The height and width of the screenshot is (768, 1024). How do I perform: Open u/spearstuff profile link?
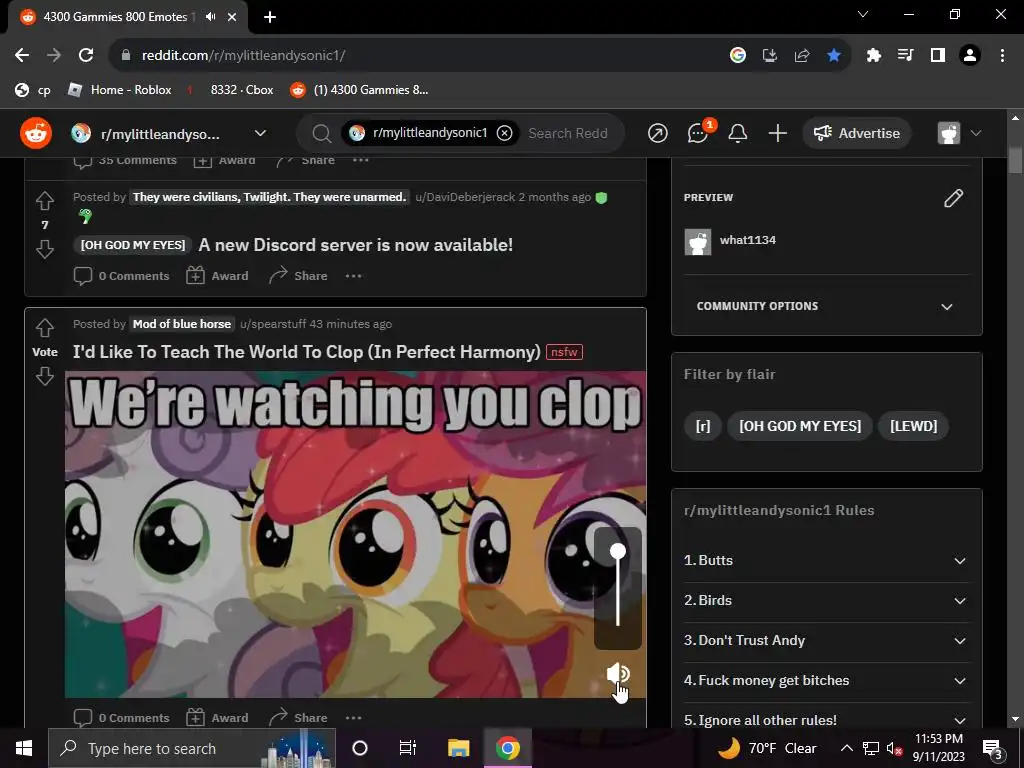(273, 324)
